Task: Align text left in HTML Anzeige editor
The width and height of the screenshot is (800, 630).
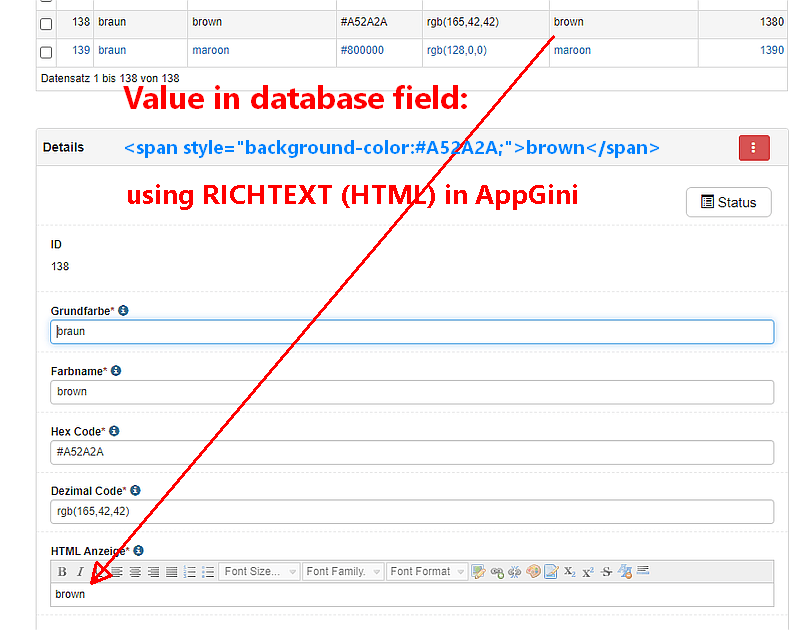Action: tap(117, 572)
